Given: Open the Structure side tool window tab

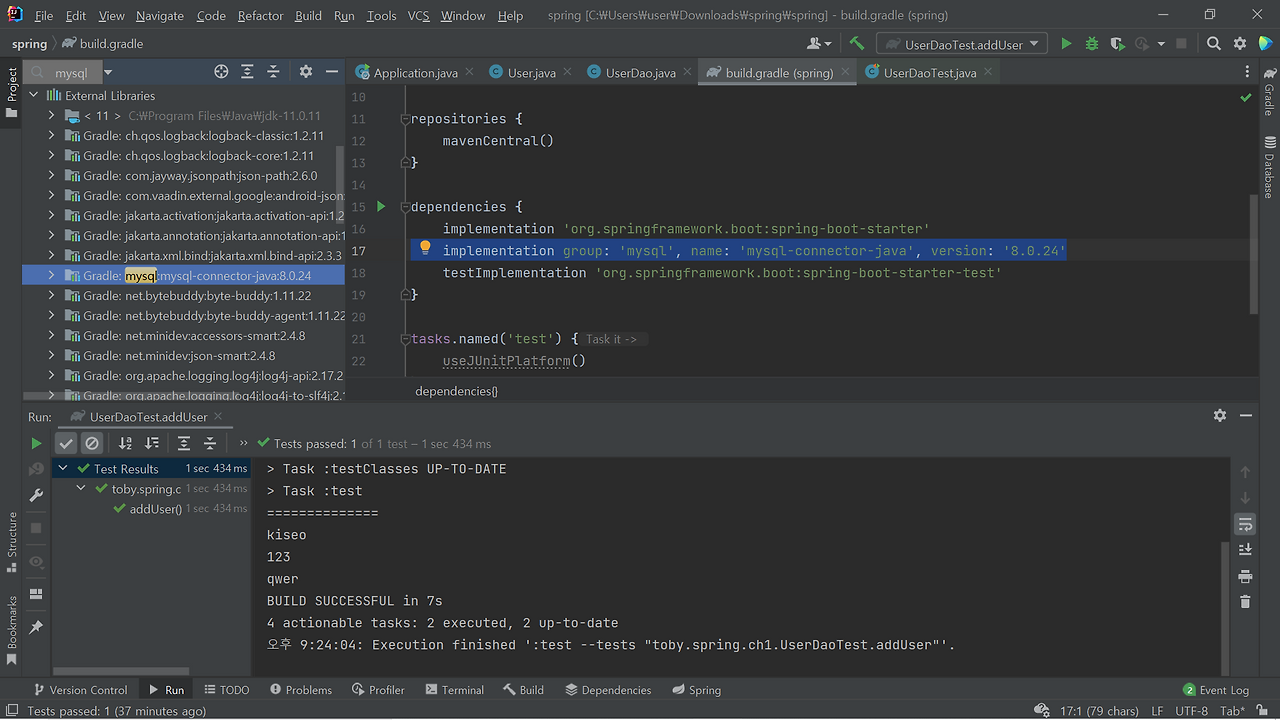Looking at the screenshot, I should coord(12,542).
